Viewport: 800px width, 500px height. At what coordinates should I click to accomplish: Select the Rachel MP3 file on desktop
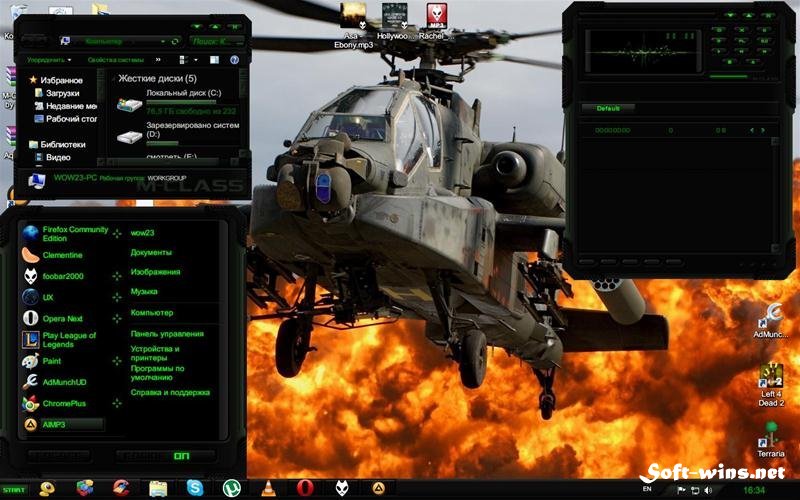click(x=437, y=22)
